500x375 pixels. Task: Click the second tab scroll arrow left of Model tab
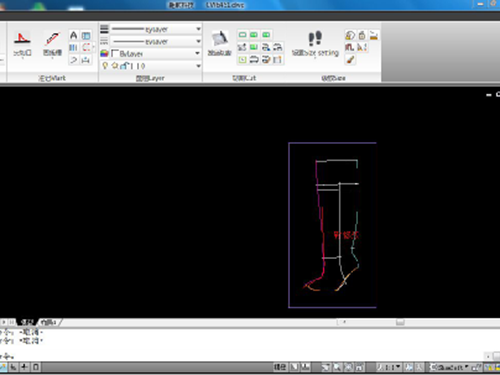point(12,322)
